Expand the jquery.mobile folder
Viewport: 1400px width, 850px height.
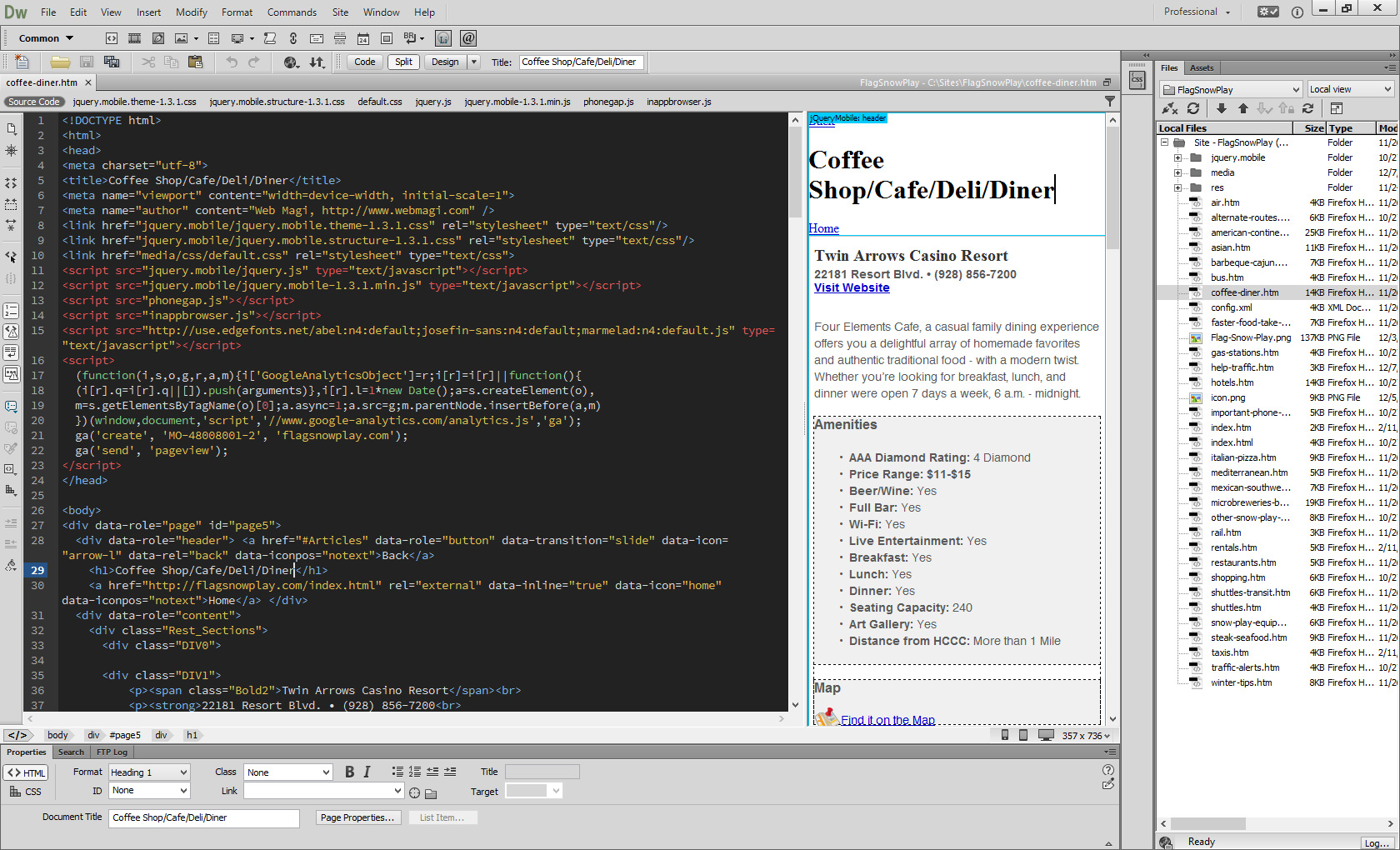[x=1178, y=157]
